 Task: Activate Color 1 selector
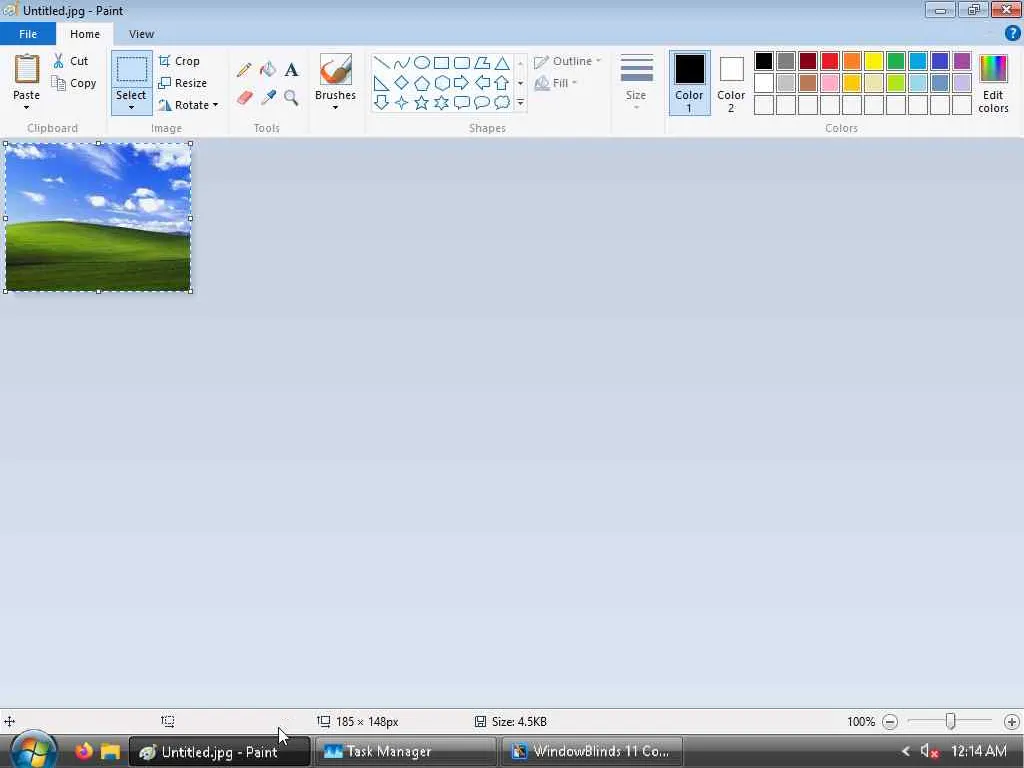(690, 83)
